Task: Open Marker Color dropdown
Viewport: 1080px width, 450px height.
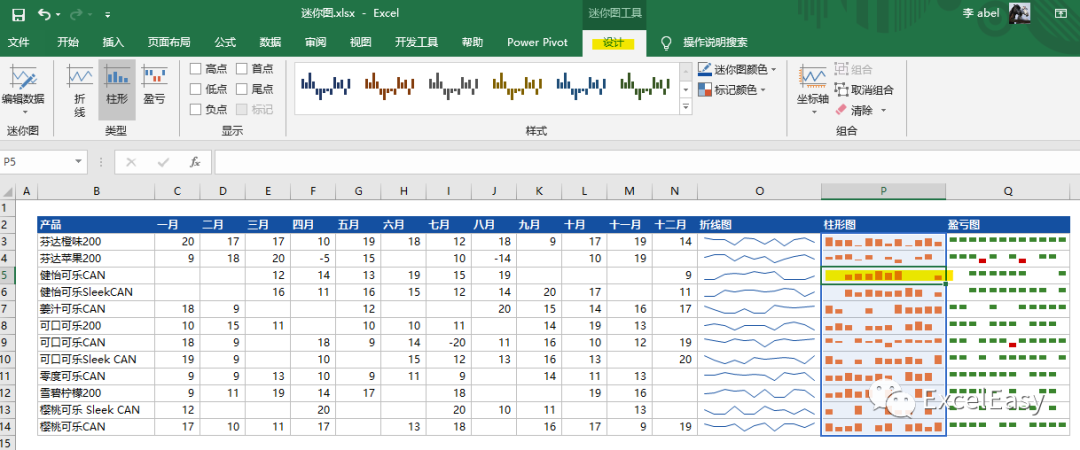Action: (x=731, y=90)
